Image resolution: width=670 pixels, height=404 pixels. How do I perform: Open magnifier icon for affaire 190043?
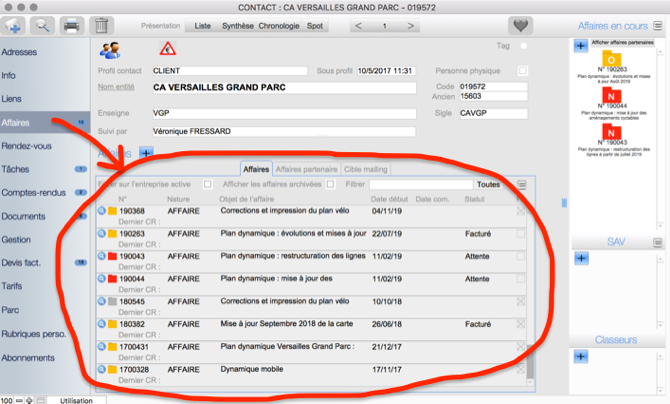click(103, 257)
